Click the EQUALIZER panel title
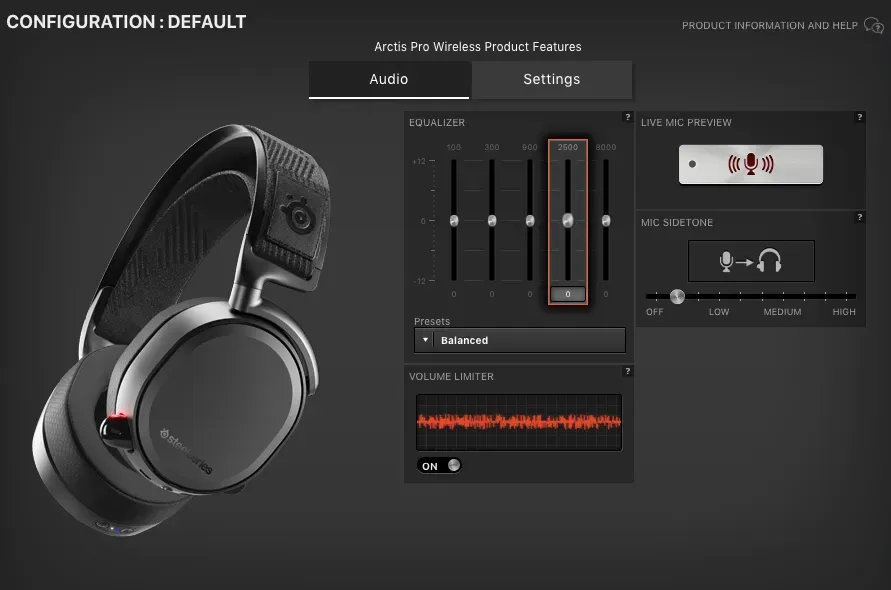The image size is (891, 590). (x=437, y=123)
